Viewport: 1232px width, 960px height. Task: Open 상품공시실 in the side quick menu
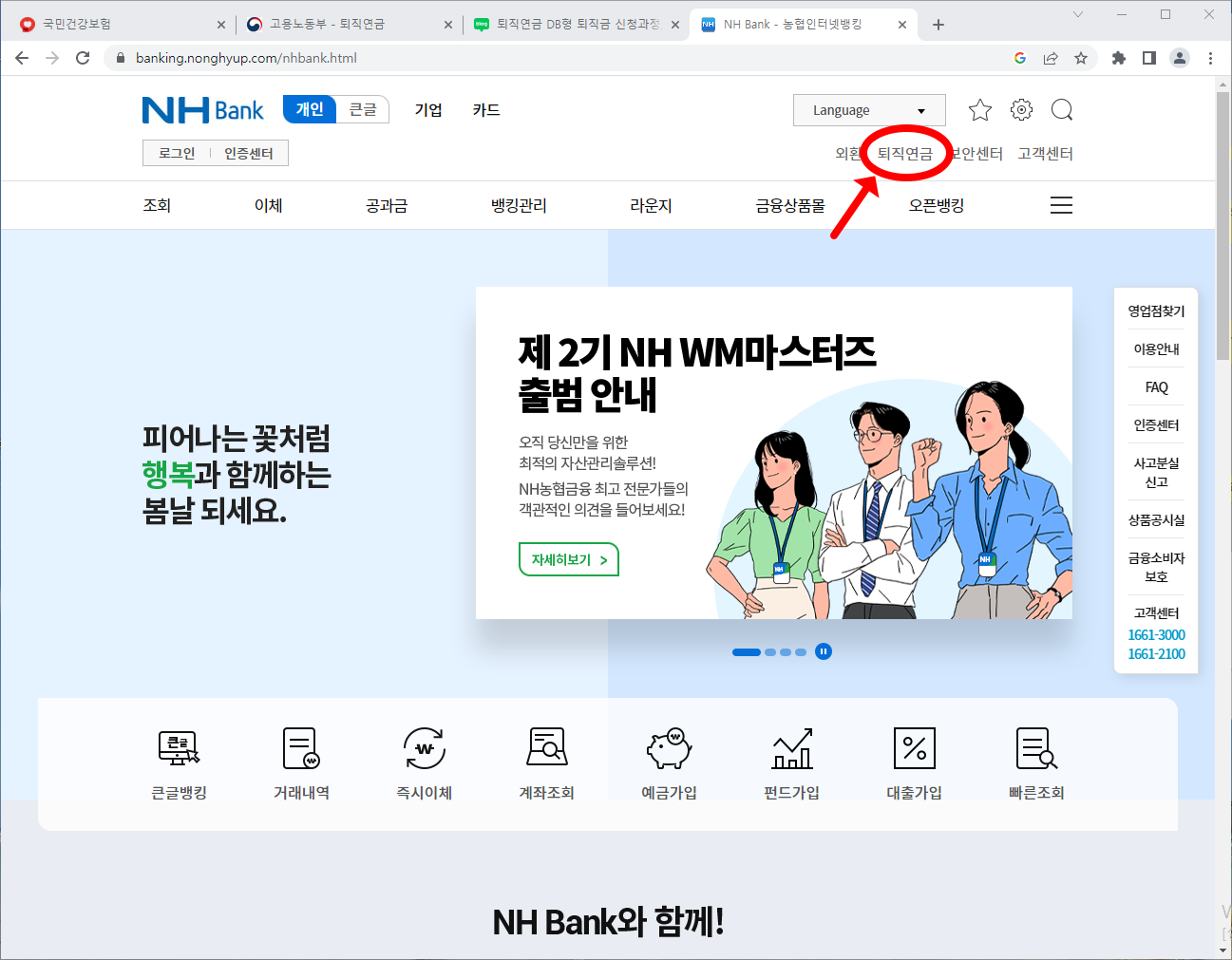pos(1156,520)
